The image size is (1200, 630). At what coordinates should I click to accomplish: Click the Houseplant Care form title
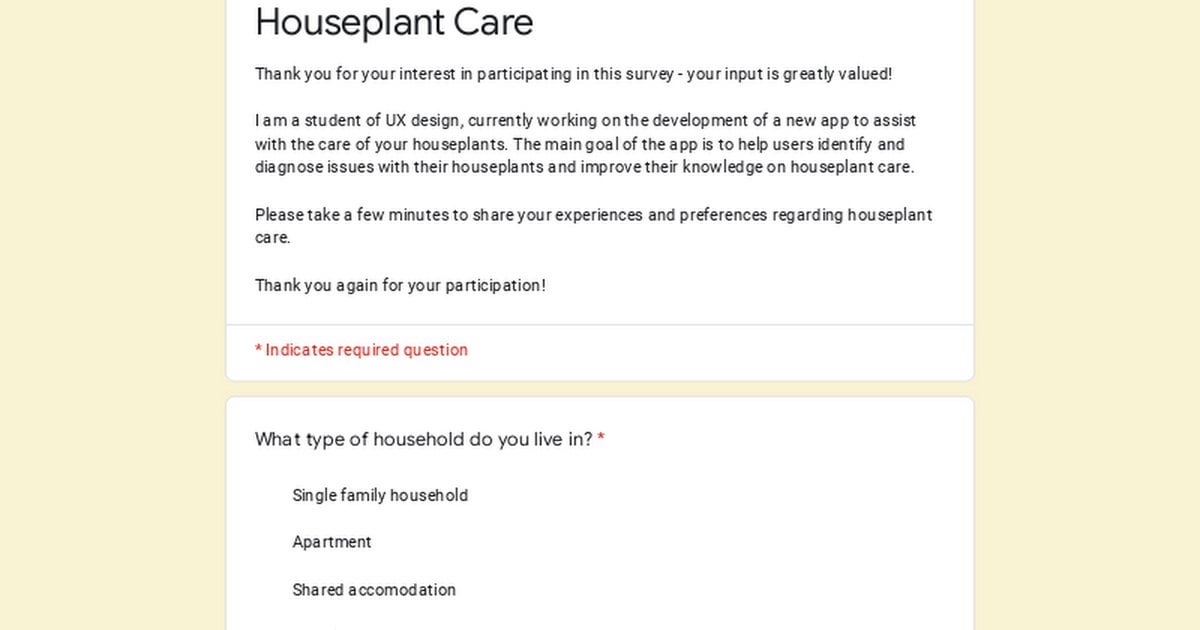[394, 22]
